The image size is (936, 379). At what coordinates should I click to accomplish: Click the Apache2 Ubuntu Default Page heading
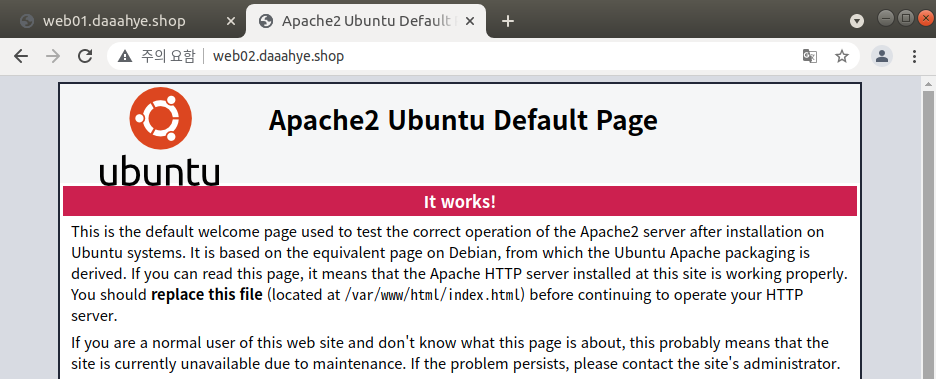click(x=463, y=120)
